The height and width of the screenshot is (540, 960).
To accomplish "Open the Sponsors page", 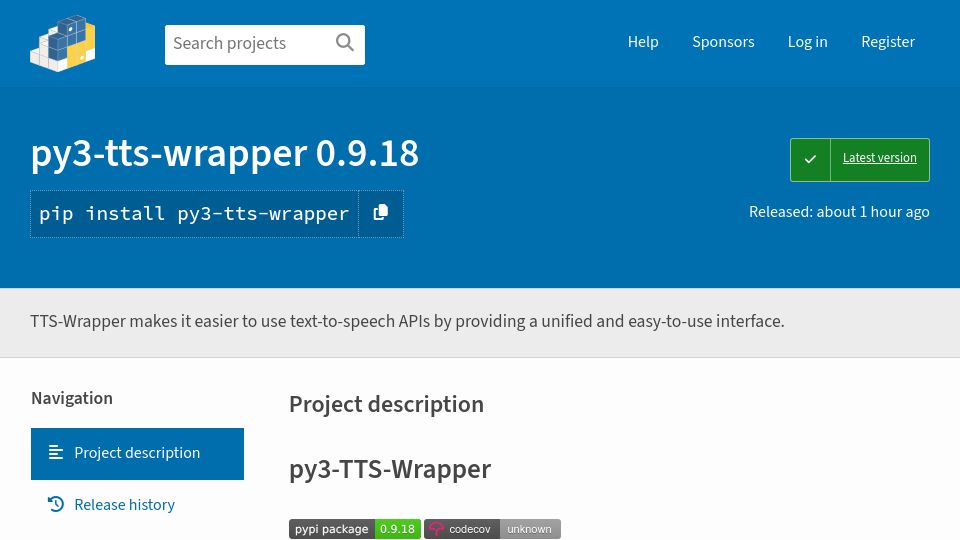I will (x=723, y=42).
